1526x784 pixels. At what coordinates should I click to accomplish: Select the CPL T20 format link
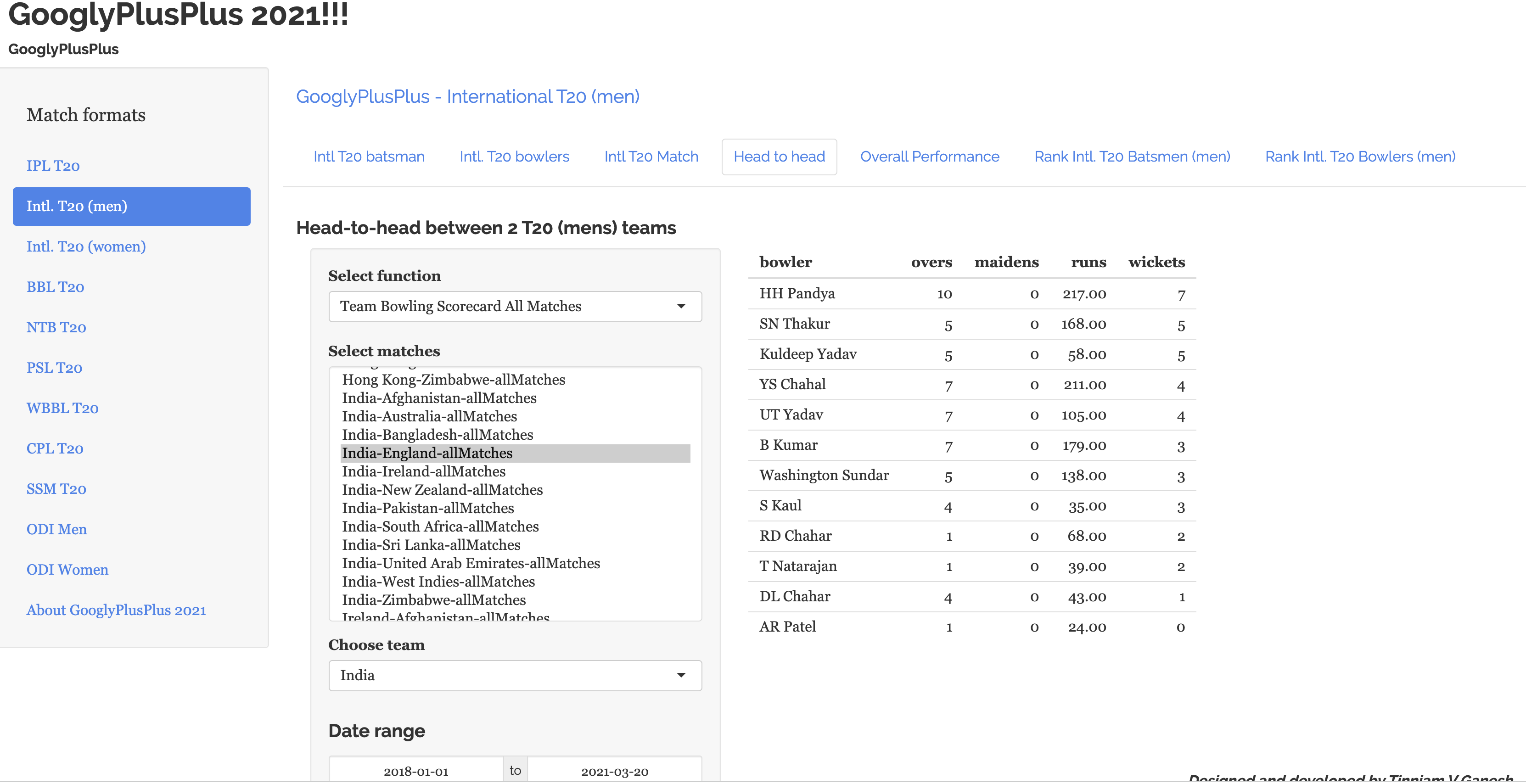(x=55, y=449)
